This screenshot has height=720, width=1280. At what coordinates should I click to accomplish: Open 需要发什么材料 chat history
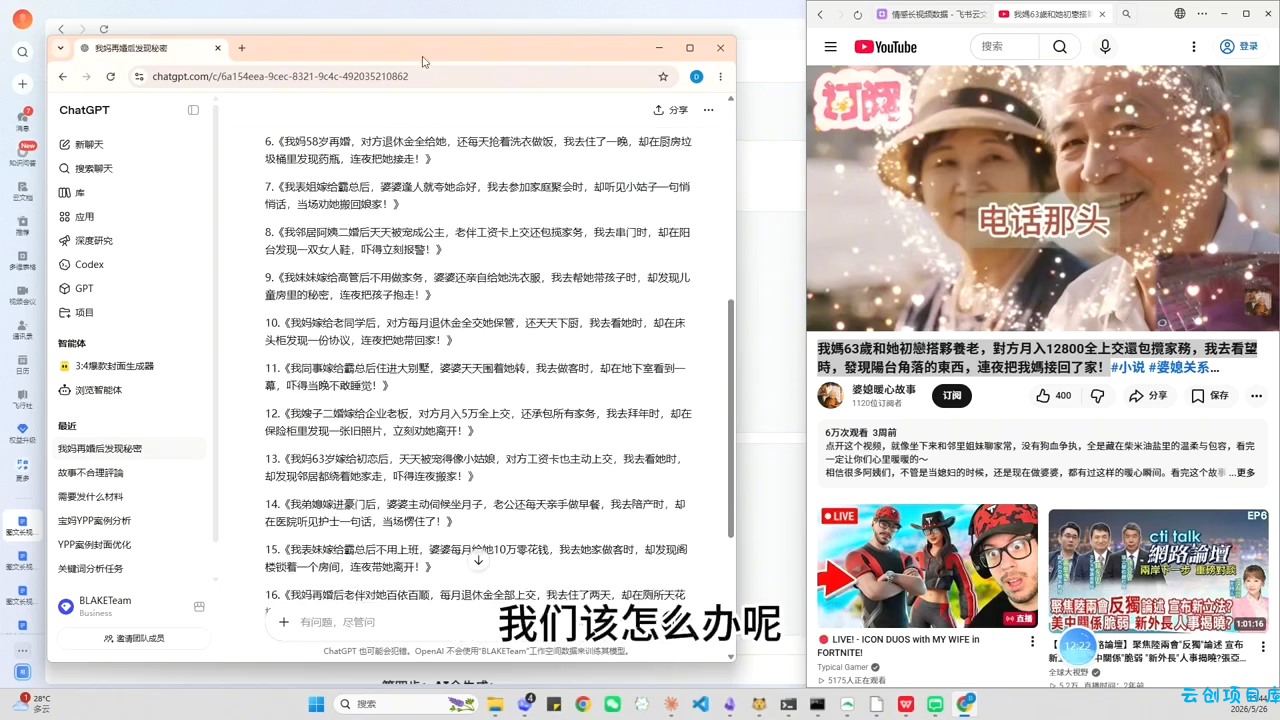coord(91,497)
